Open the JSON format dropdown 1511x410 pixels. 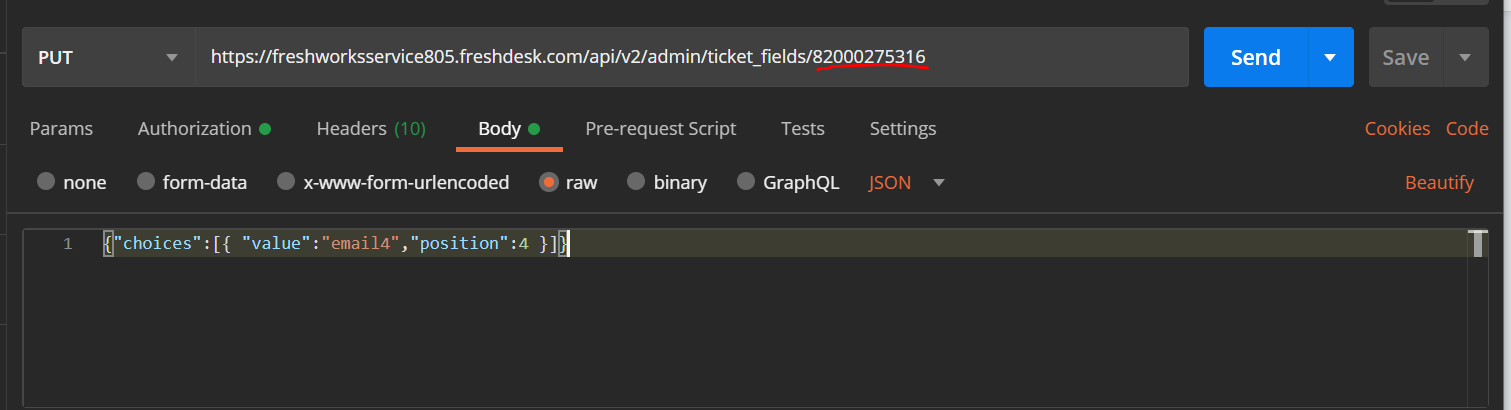pyautogui.click(x=907, y=182)
